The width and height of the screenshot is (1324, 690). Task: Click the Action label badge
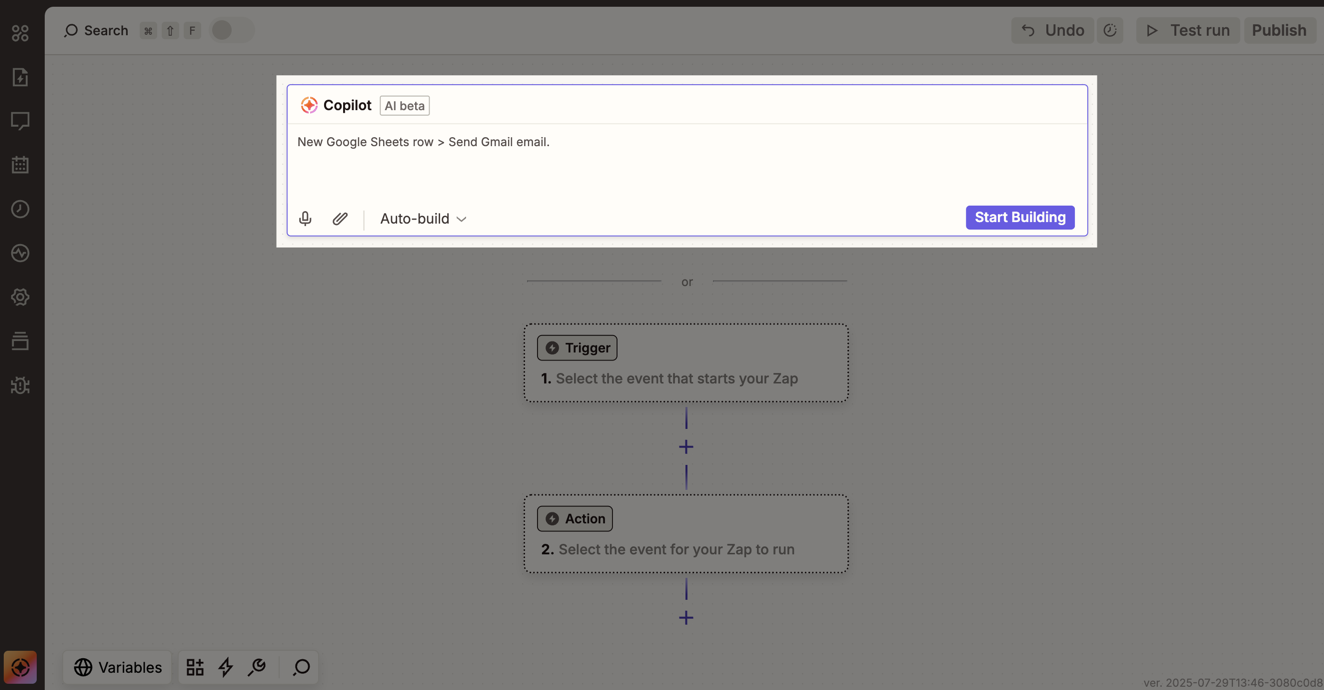click(x=575, y=519)
